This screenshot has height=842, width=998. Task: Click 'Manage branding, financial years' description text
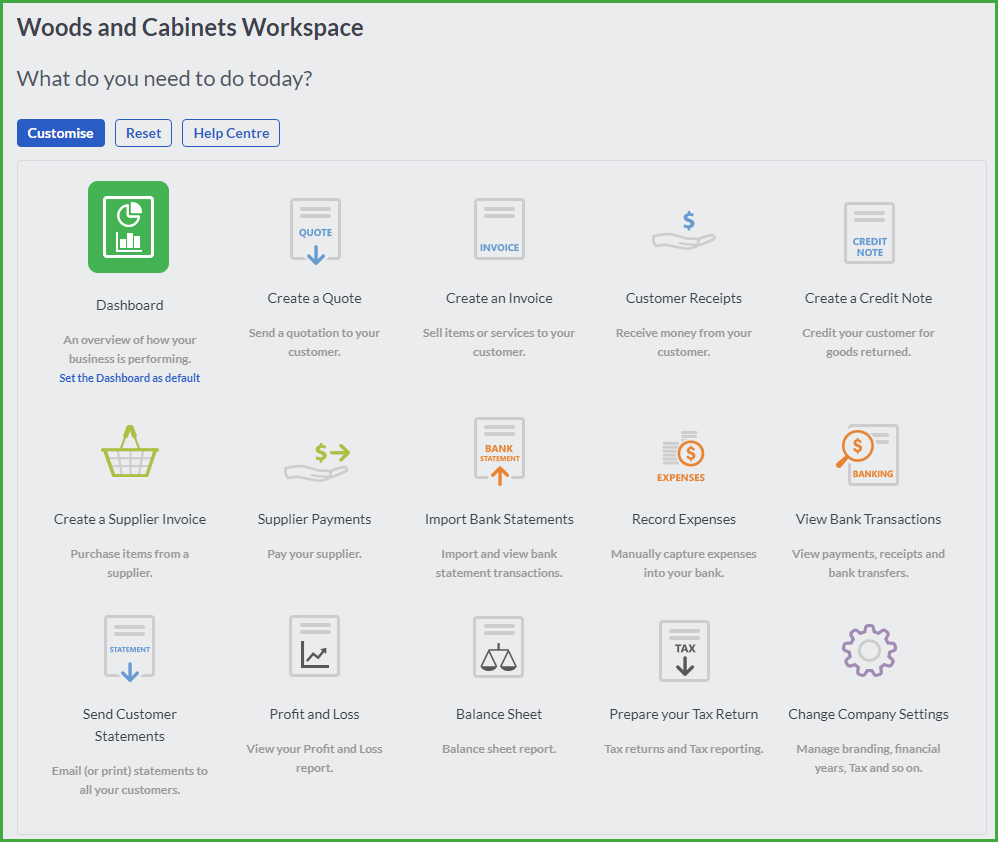[x=868, y=758]
